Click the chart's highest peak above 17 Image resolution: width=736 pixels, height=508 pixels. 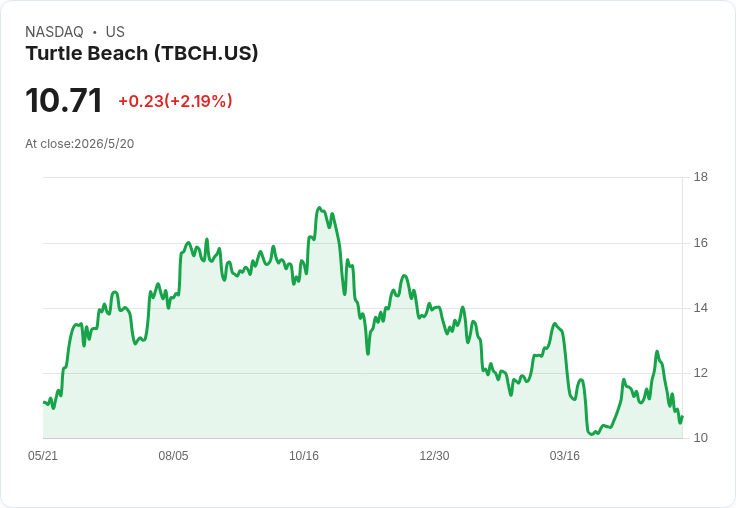(319, 208)
